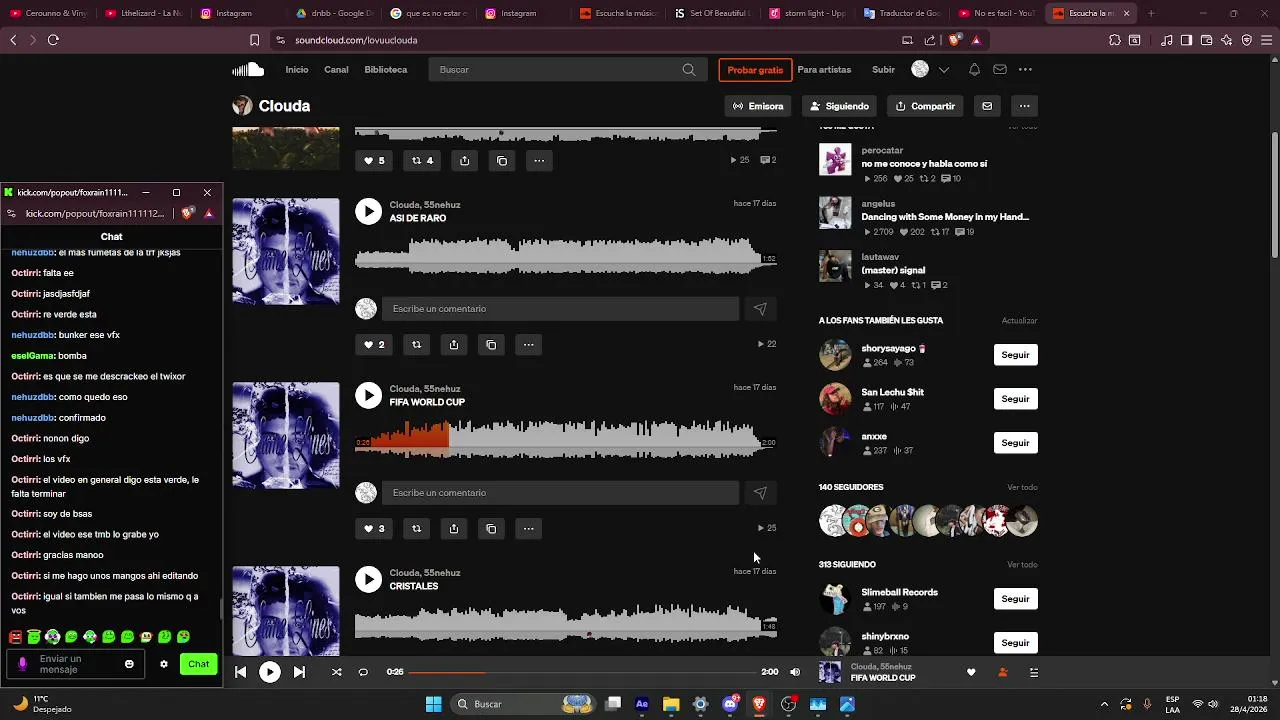This screenshot has width=1280, height=720.
Task: Repost the FIFA WORLD CUP track
Action: point(417,529)
